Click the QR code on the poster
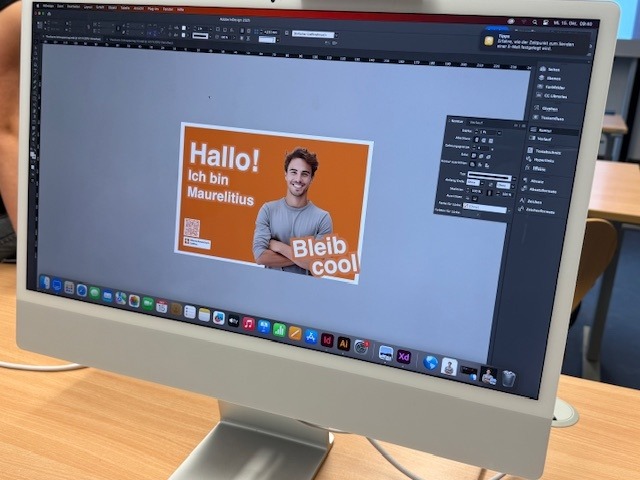The height and width of the screenshot is (480, 640). [191, 227]
